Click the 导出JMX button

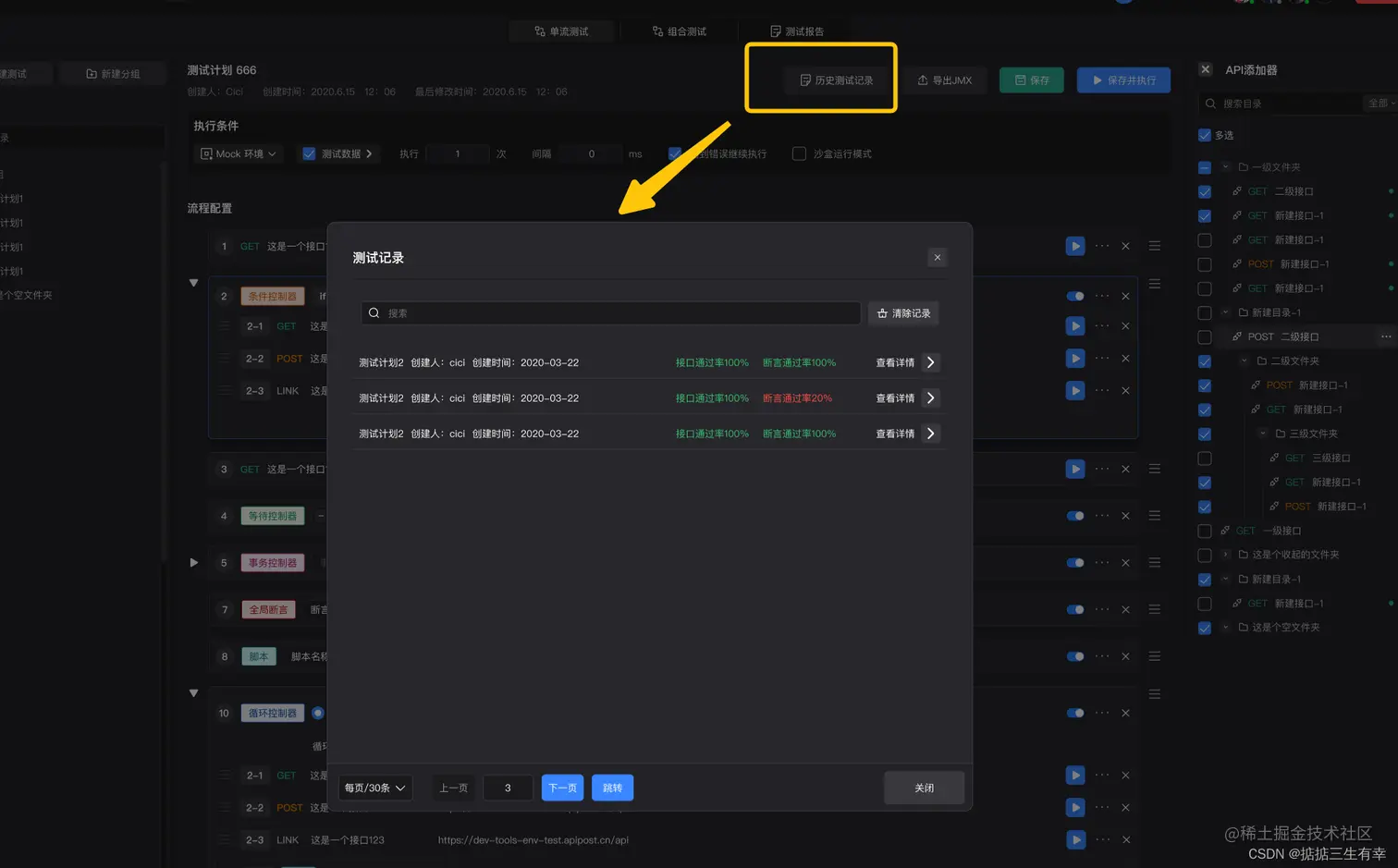coord(944,80)
